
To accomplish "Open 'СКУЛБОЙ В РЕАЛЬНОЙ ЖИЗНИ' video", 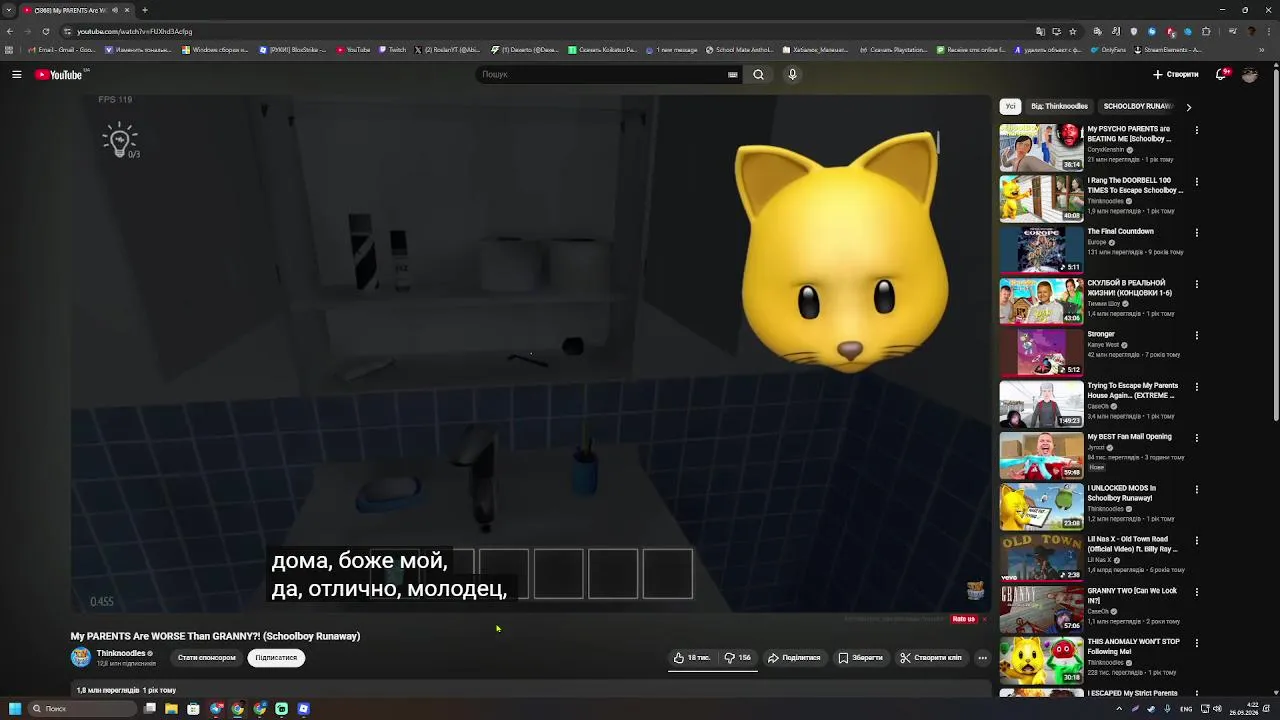I will pyautogui.click(x=1041, y=301).
